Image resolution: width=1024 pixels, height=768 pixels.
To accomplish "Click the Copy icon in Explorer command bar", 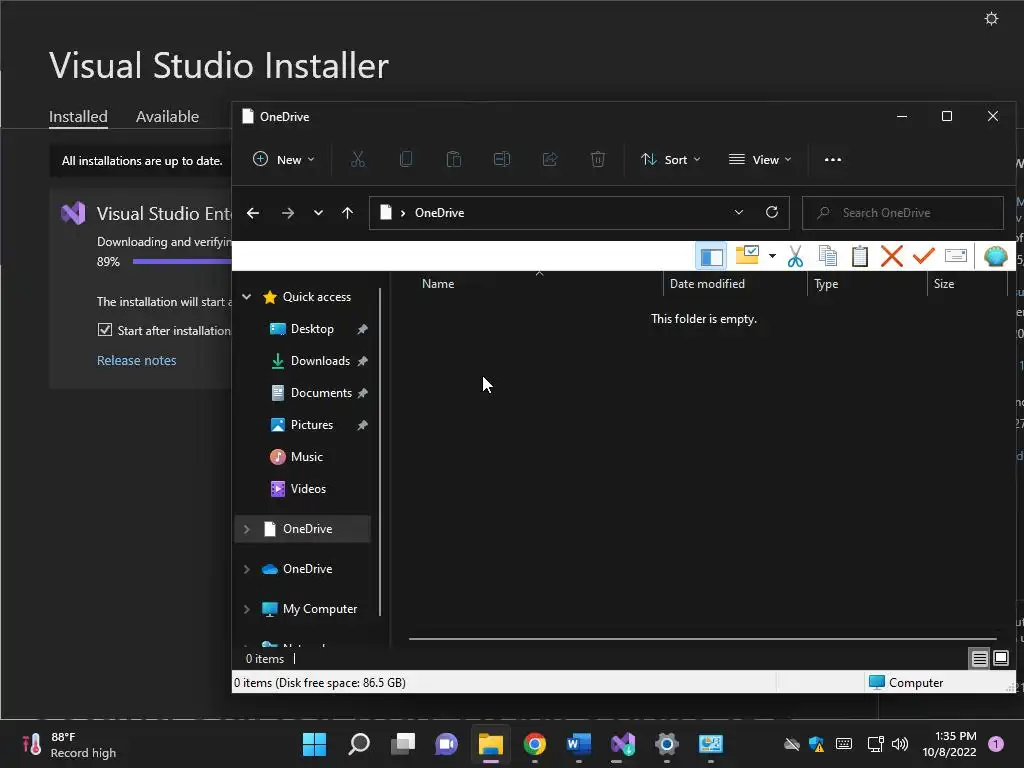I will [x=406, y=159].
